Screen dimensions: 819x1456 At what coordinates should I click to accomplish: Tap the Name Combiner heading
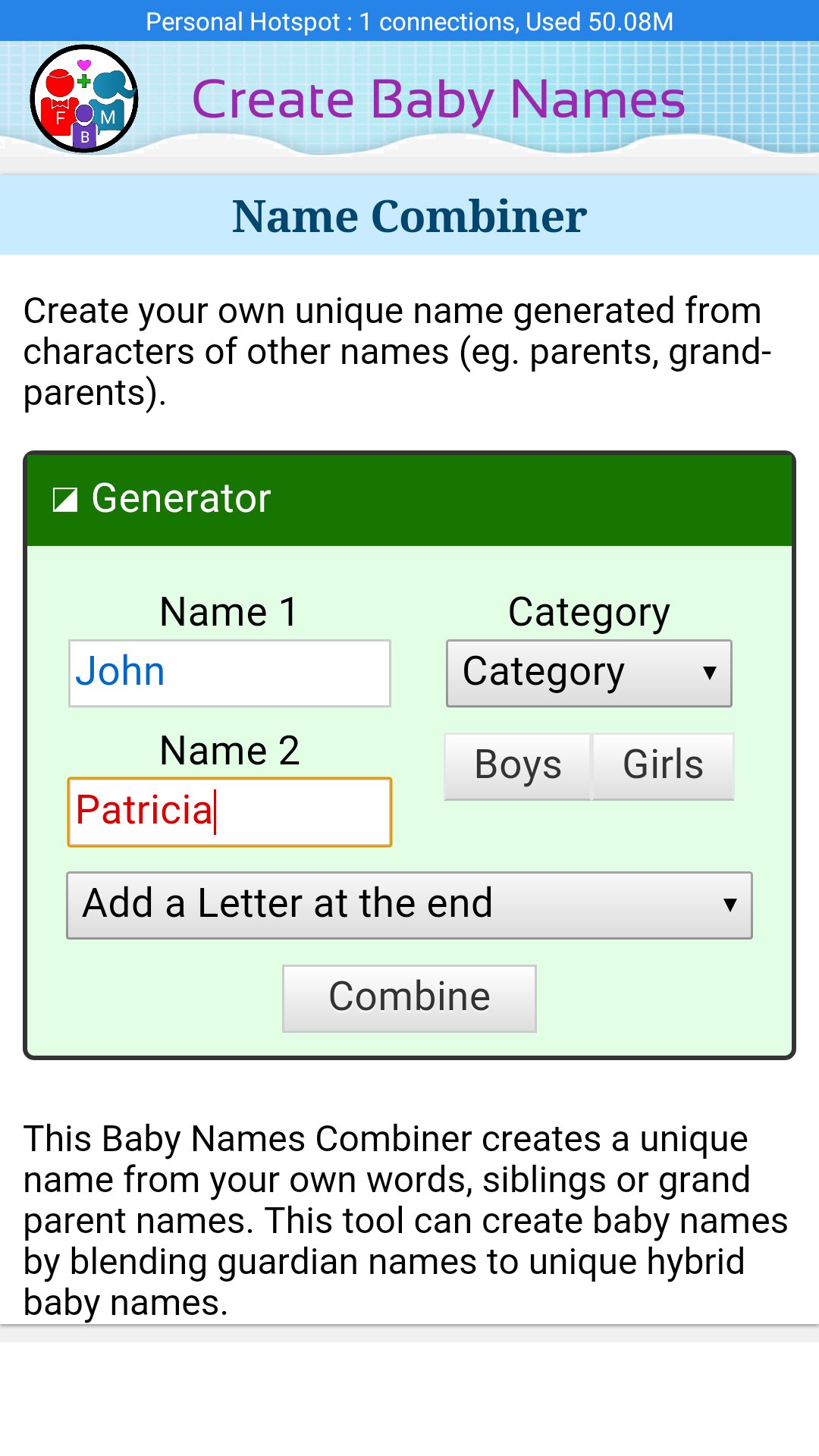tap(409, 216)
